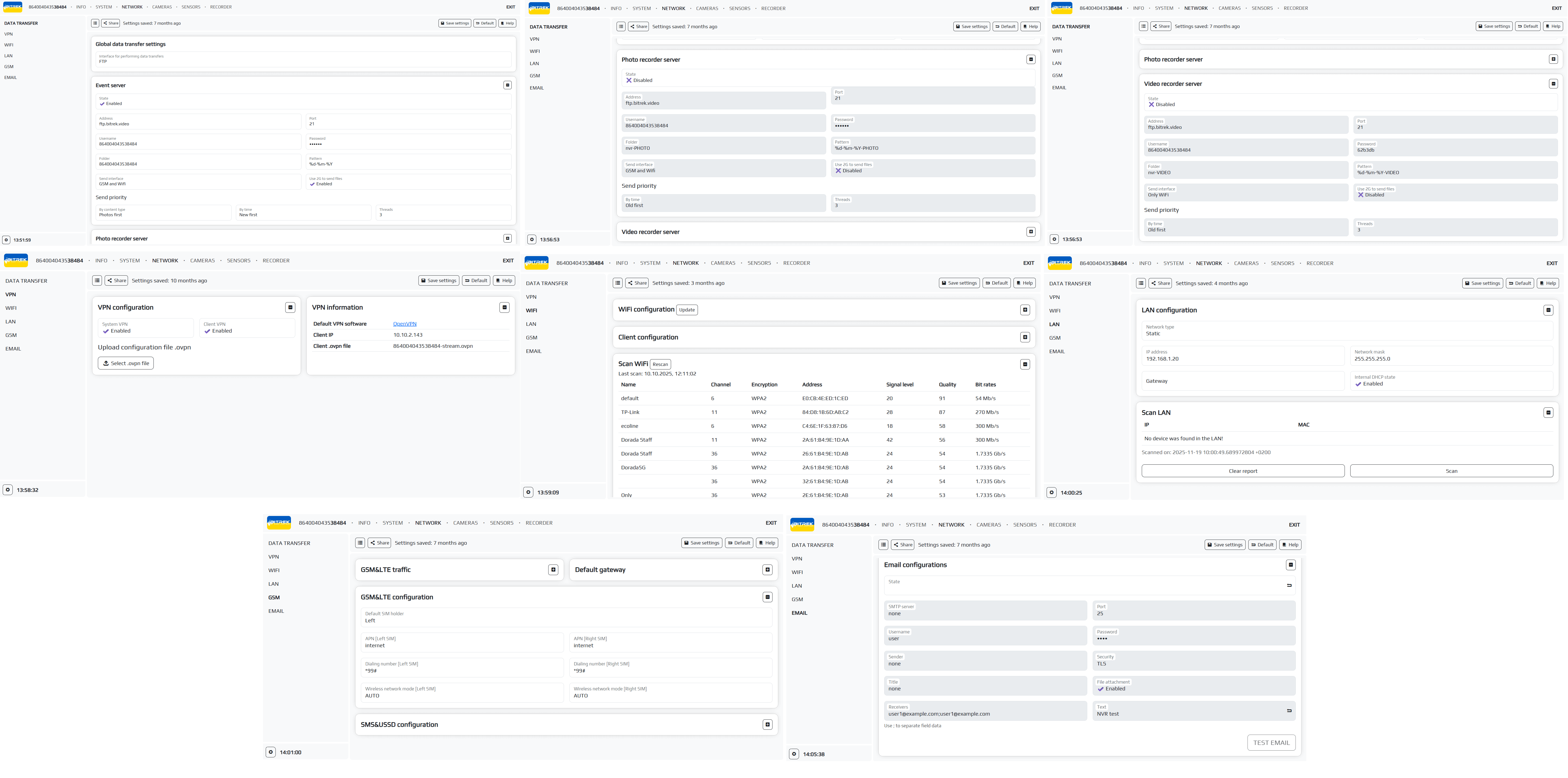This screenshot has height=778, width=1568.
Task: Collapse the VPN configuration panel
Action: coord(290,307)
